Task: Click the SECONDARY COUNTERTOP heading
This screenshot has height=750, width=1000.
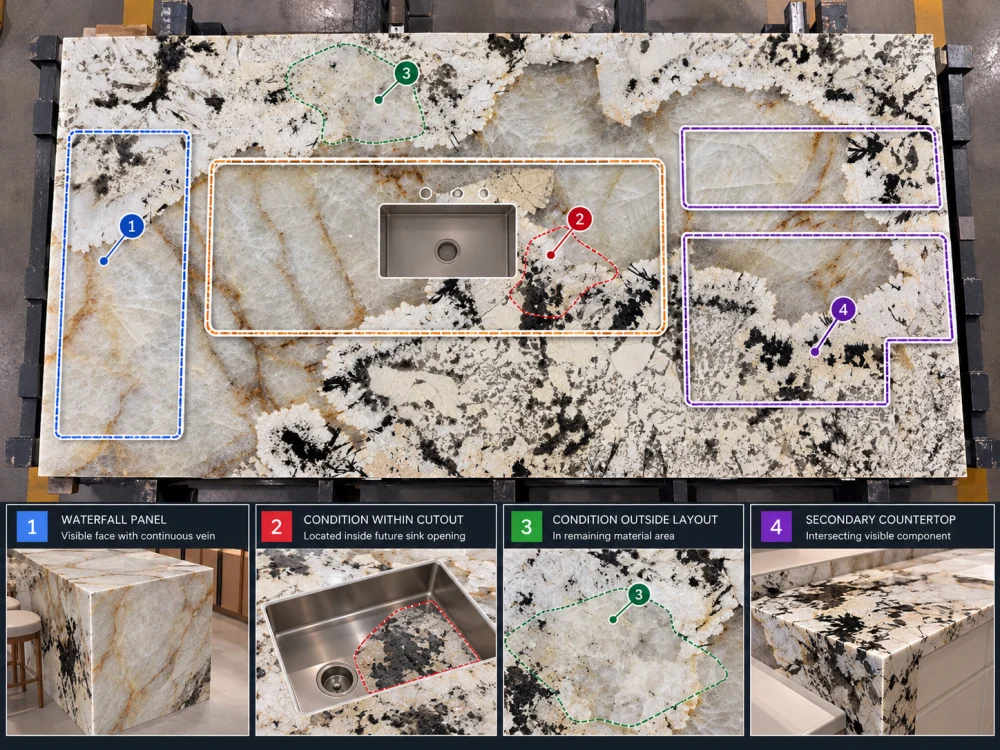Action: tap(880, 520)
